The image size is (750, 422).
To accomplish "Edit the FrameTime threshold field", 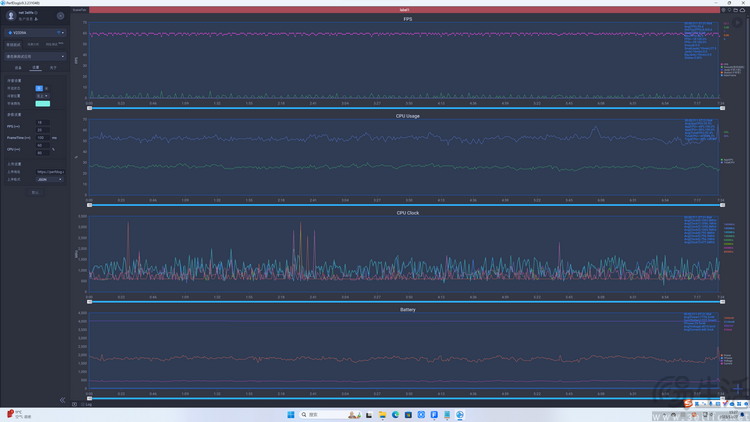I will coord(43,138).
